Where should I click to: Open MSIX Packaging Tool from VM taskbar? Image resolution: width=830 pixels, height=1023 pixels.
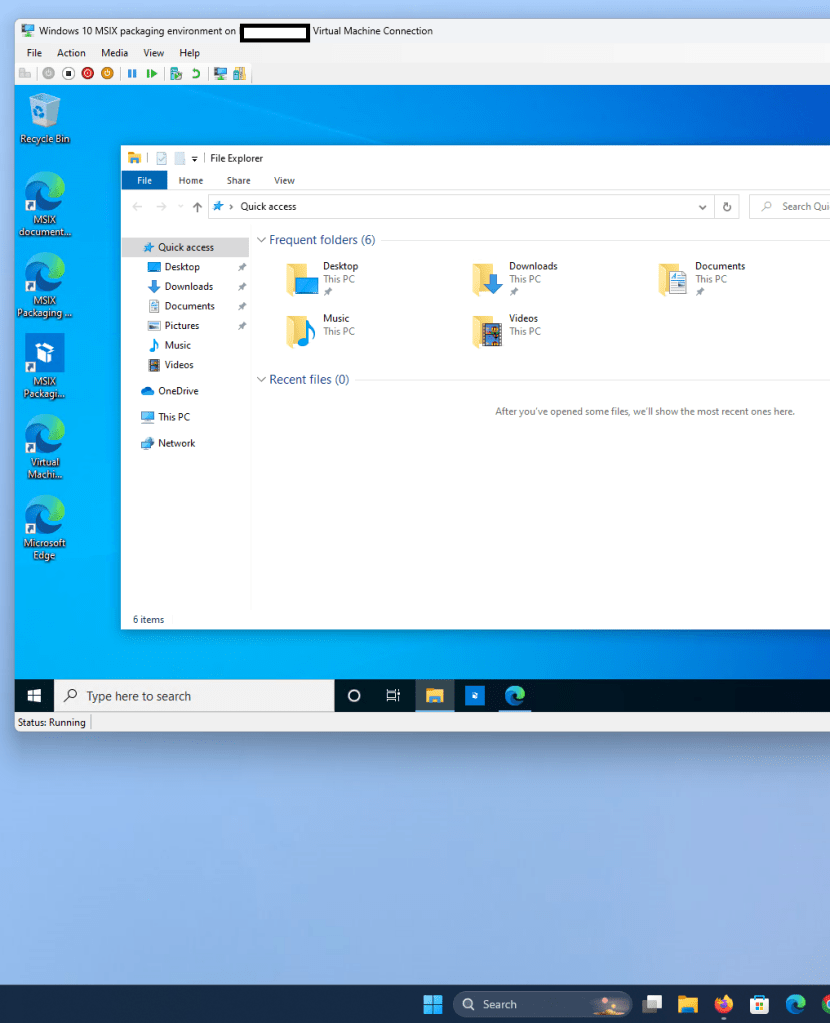point(474,695)
